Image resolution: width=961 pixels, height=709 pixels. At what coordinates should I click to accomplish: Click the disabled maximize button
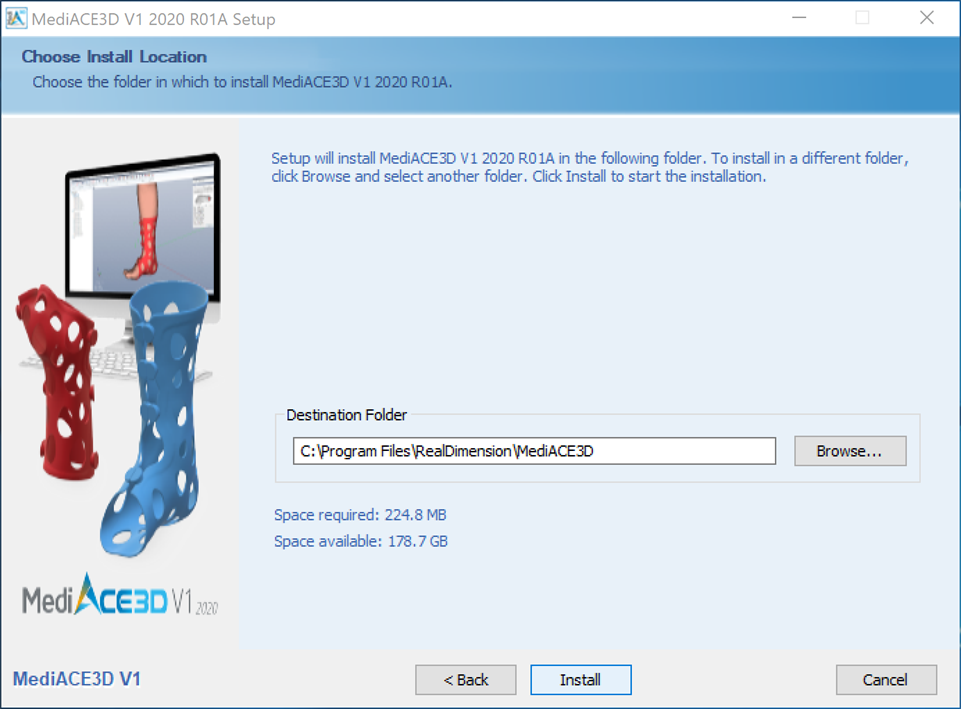pos(862,18)
